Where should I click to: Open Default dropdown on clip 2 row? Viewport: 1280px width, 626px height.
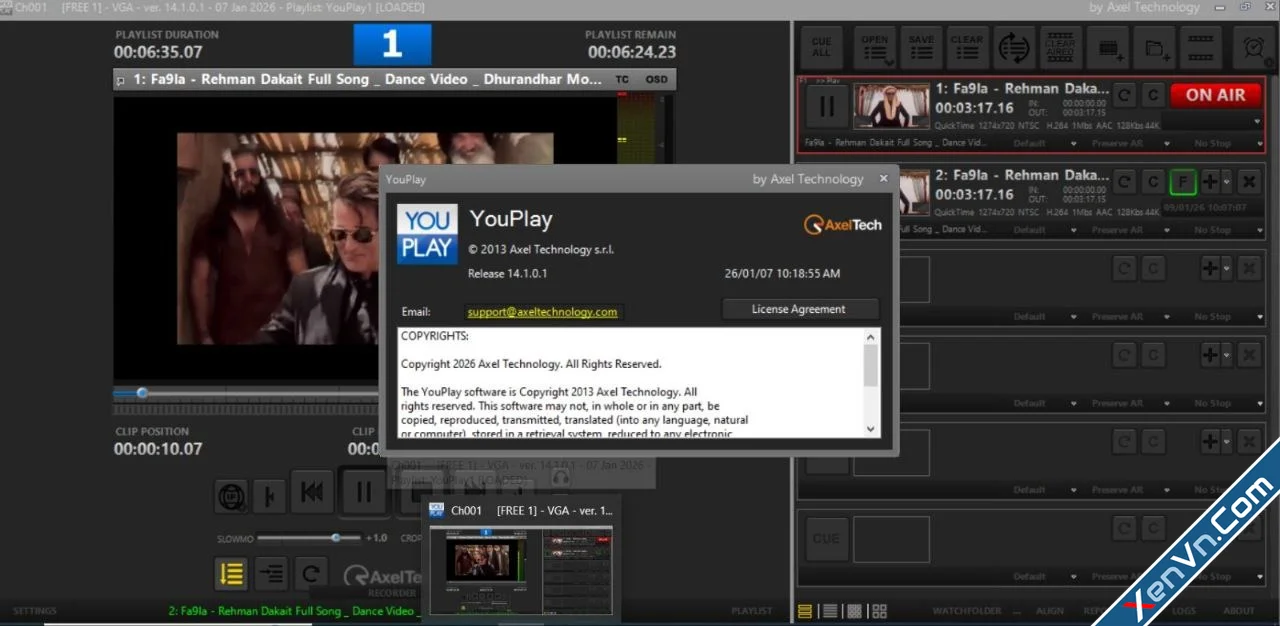tap(1043, 230)
